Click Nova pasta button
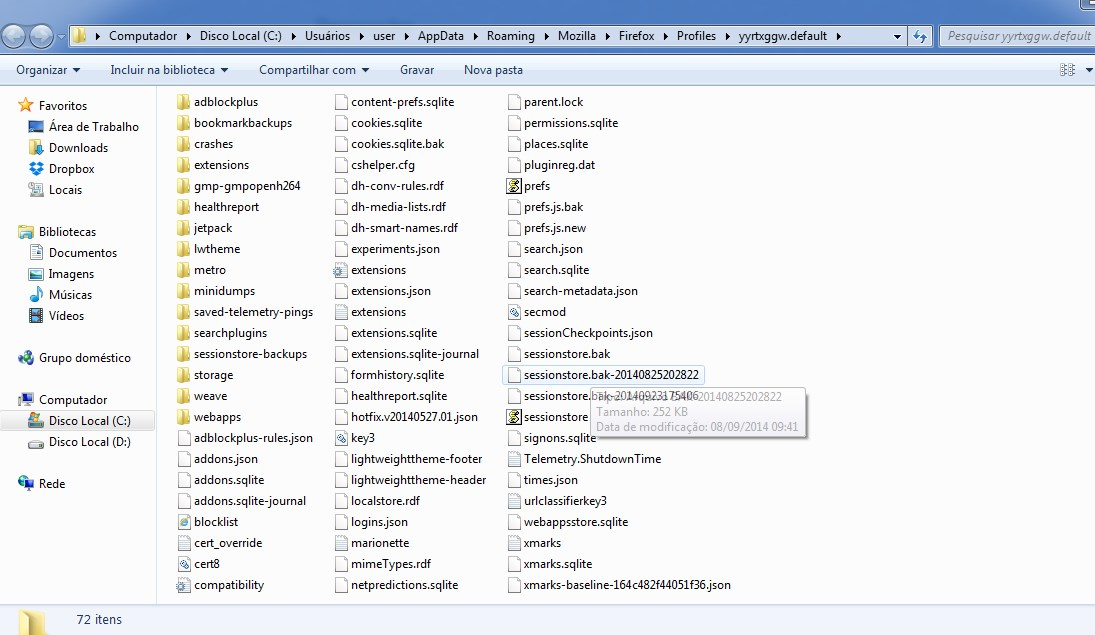 493,70
